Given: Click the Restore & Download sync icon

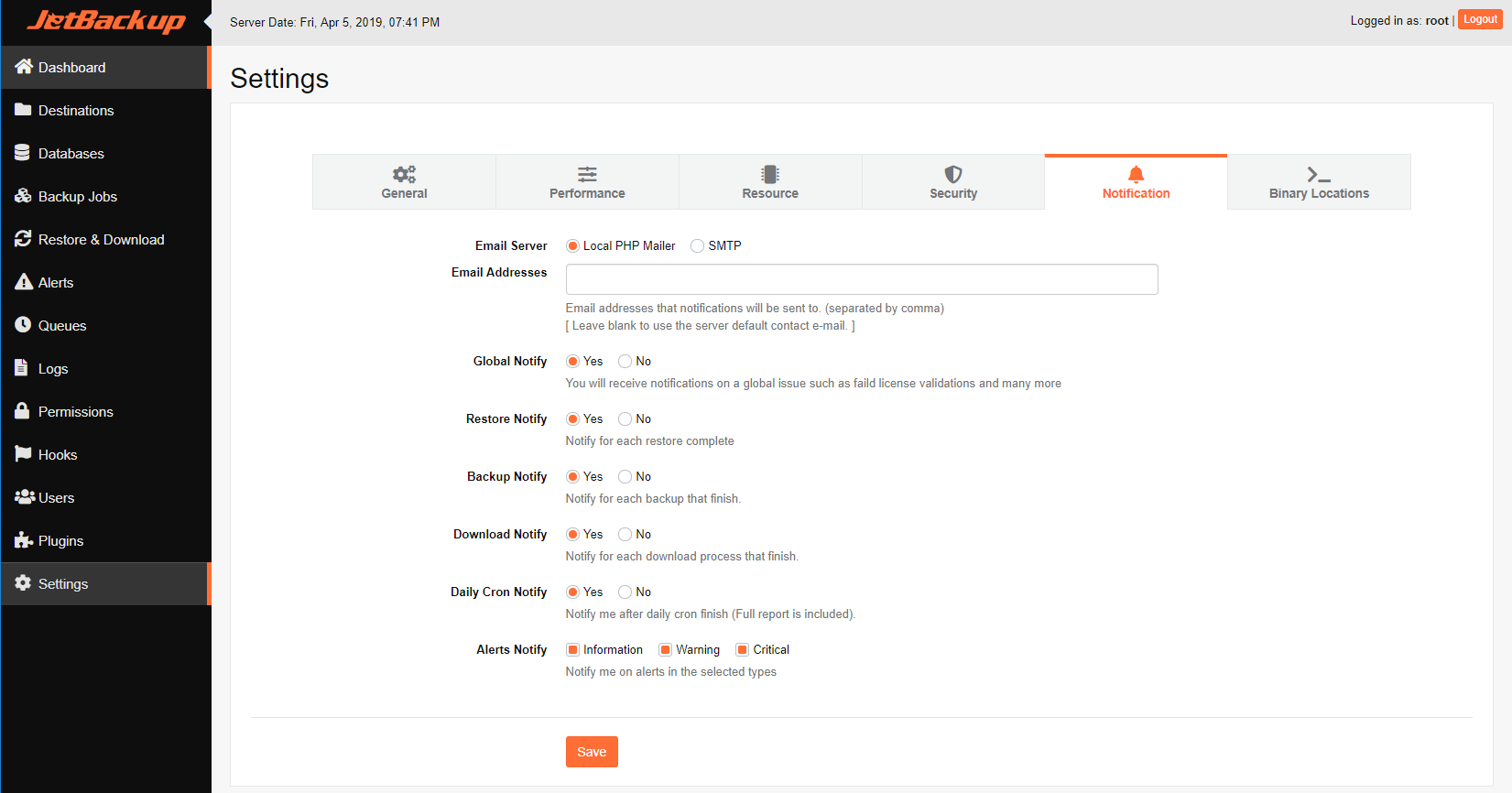Looking at the screenshot, I should point(23,239).
